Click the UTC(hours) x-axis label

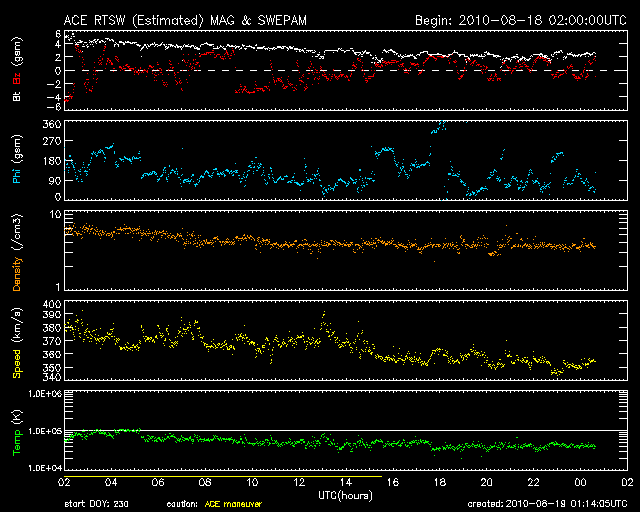pos(347,495)
